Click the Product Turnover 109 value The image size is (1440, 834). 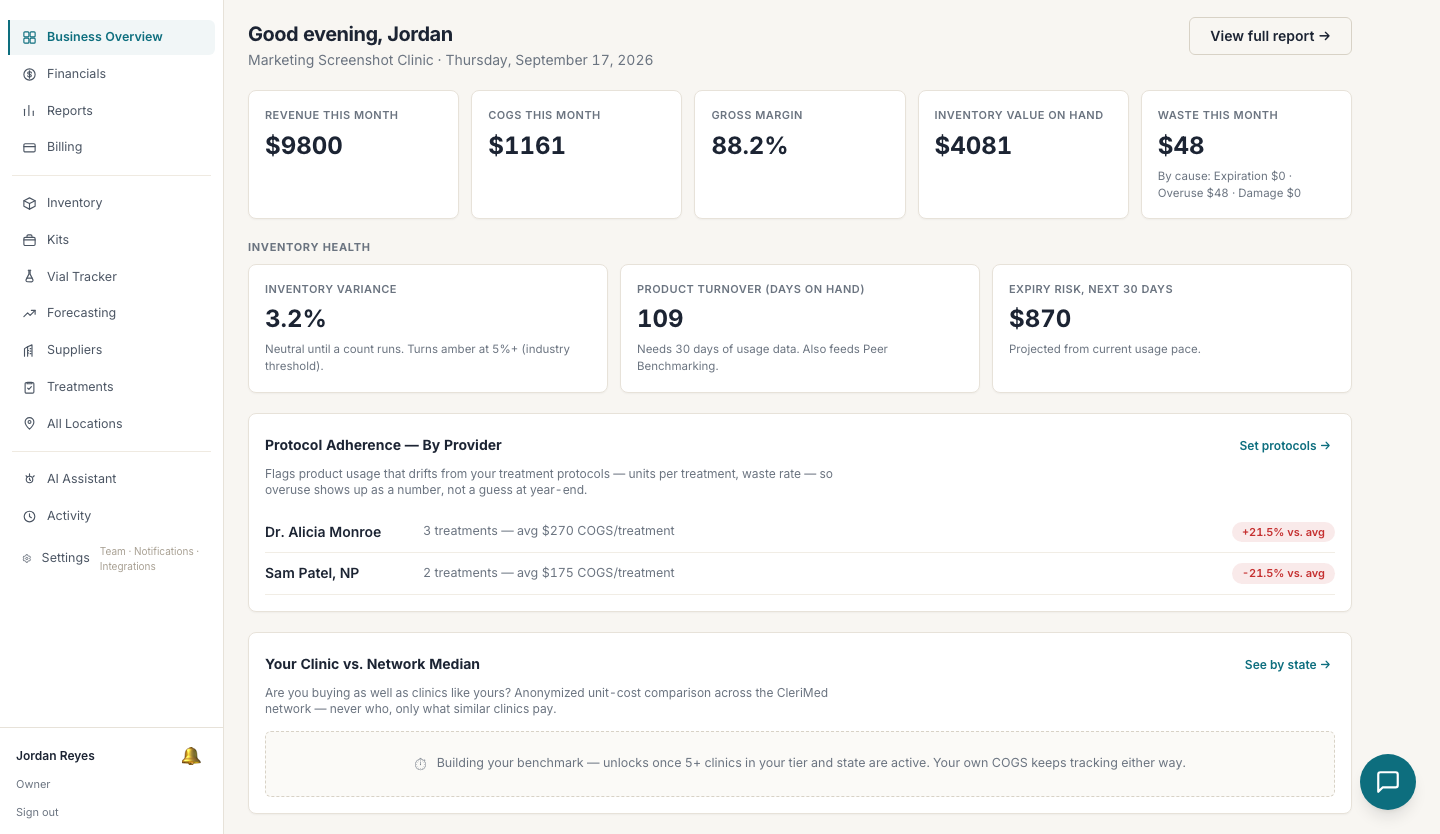(x=660, y=319)
